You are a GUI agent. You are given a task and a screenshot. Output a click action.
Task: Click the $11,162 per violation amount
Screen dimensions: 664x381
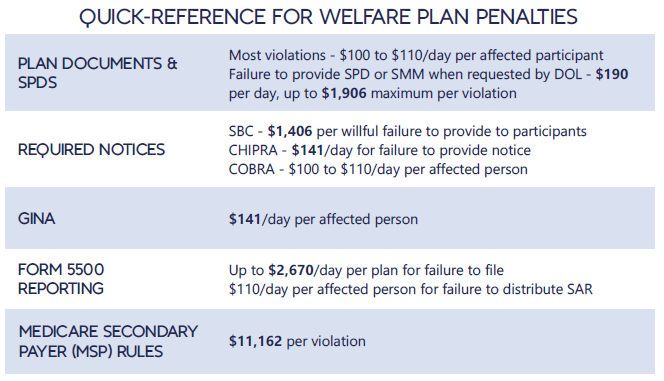point(297,341)
